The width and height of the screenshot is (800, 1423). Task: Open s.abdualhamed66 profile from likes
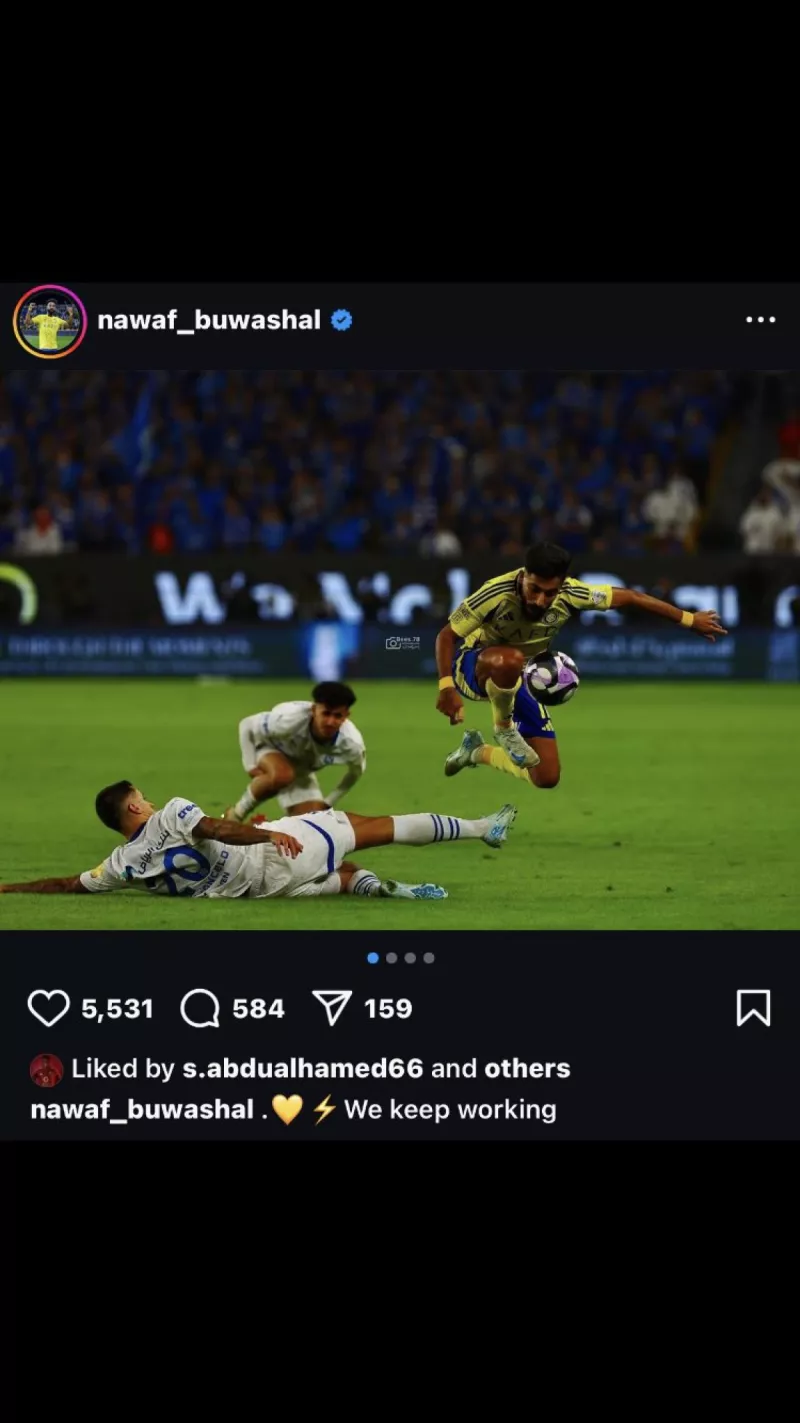(x=303, y=1068)
